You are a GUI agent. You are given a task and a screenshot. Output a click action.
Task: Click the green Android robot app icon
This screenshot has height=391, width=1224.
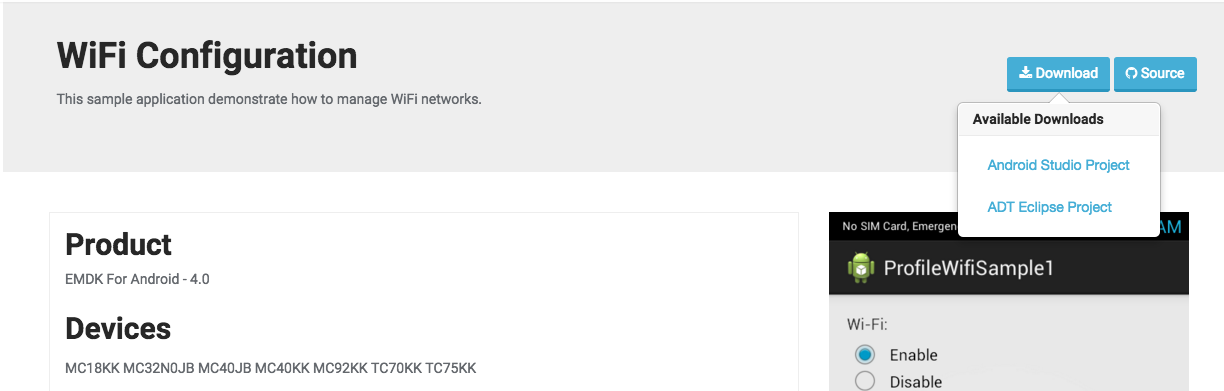click(860, 268)
